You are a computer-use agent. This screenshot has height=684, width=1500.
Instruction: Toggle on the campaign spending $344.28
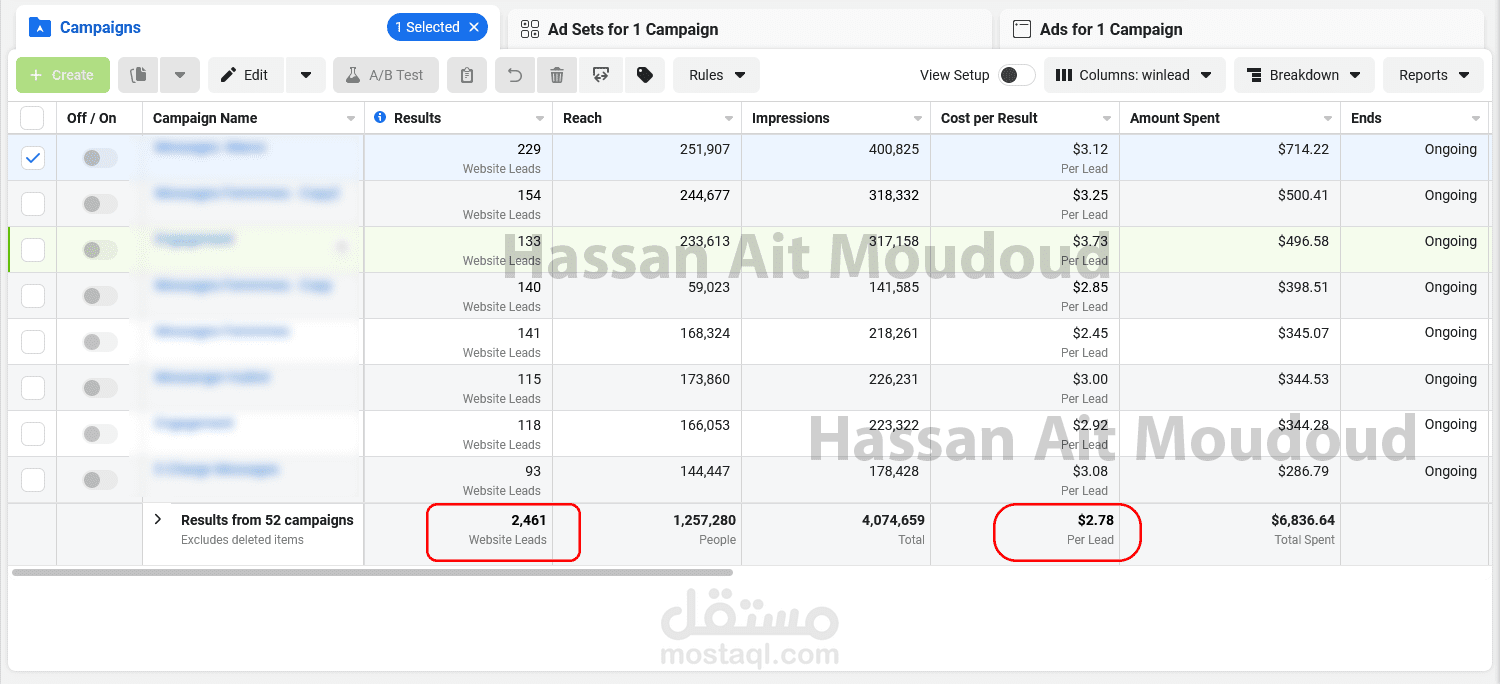point(99,434)
